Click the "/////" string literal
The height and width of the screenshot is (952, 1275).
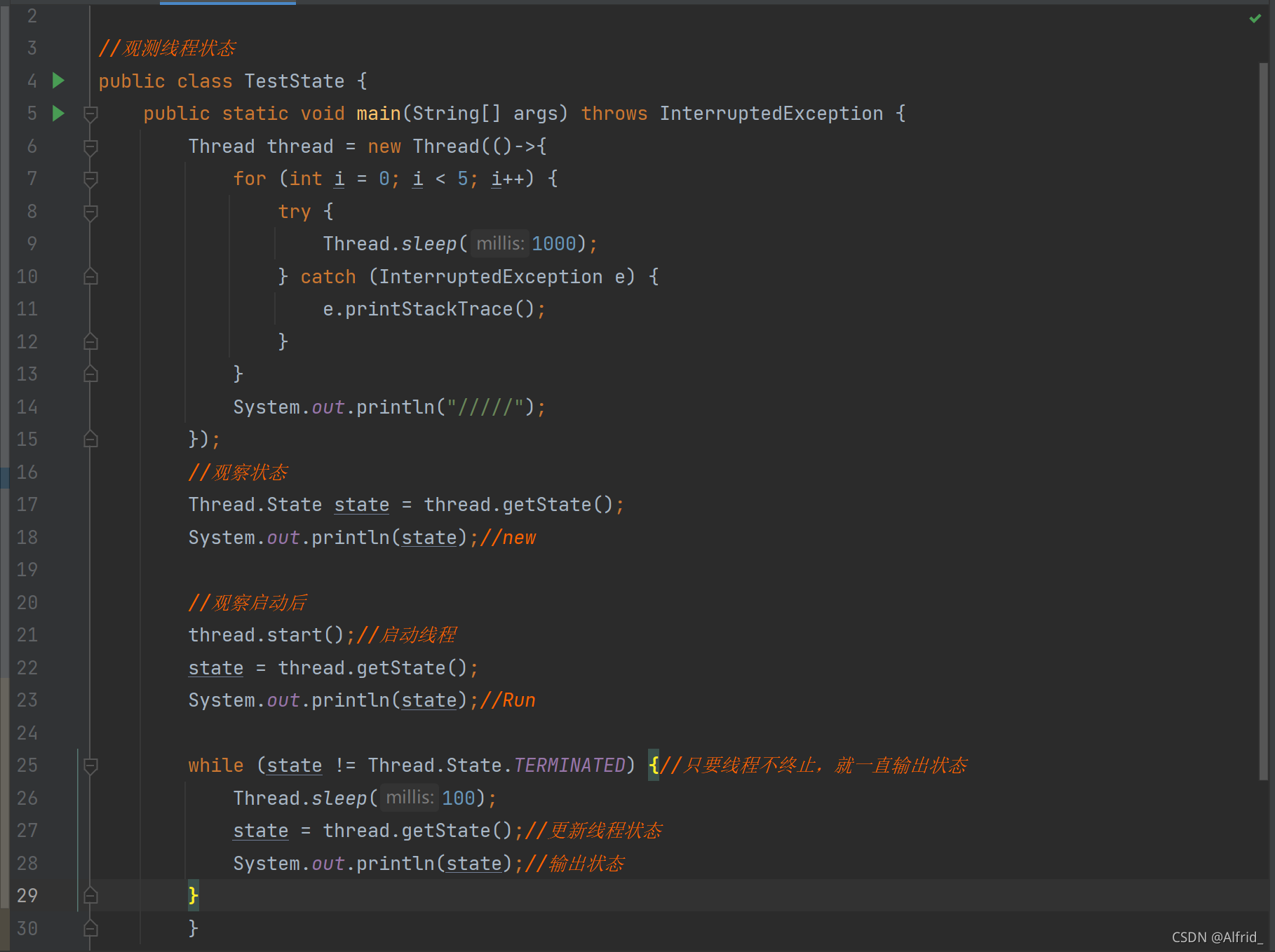coord(485,407)
